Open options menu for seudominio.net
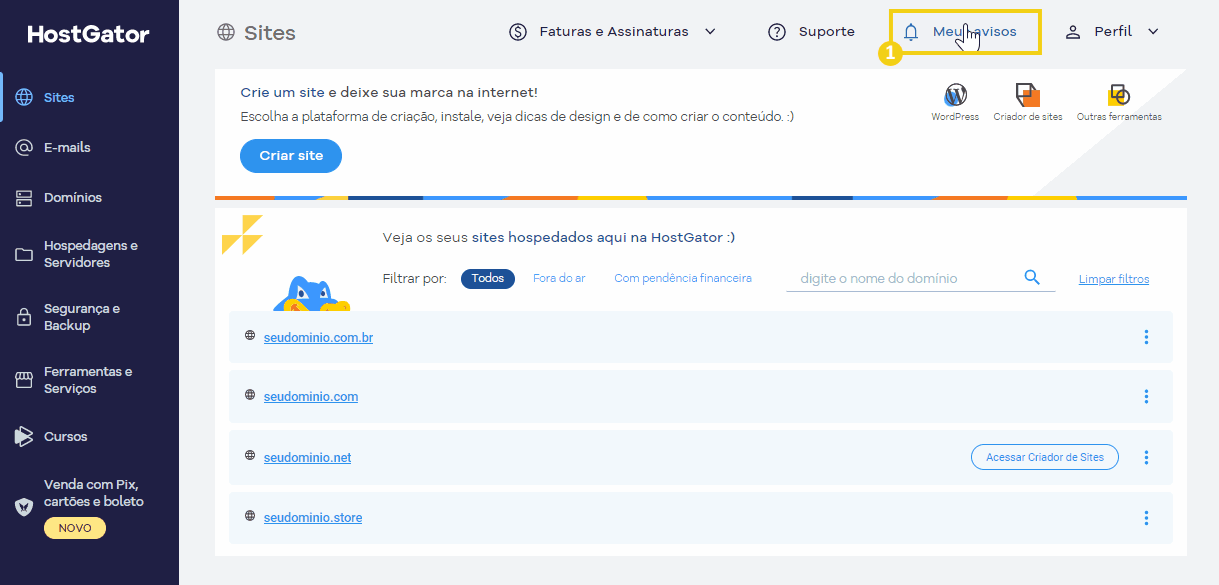The width and height of the screenshot is (1219, 585). (x=1146, y=457)
